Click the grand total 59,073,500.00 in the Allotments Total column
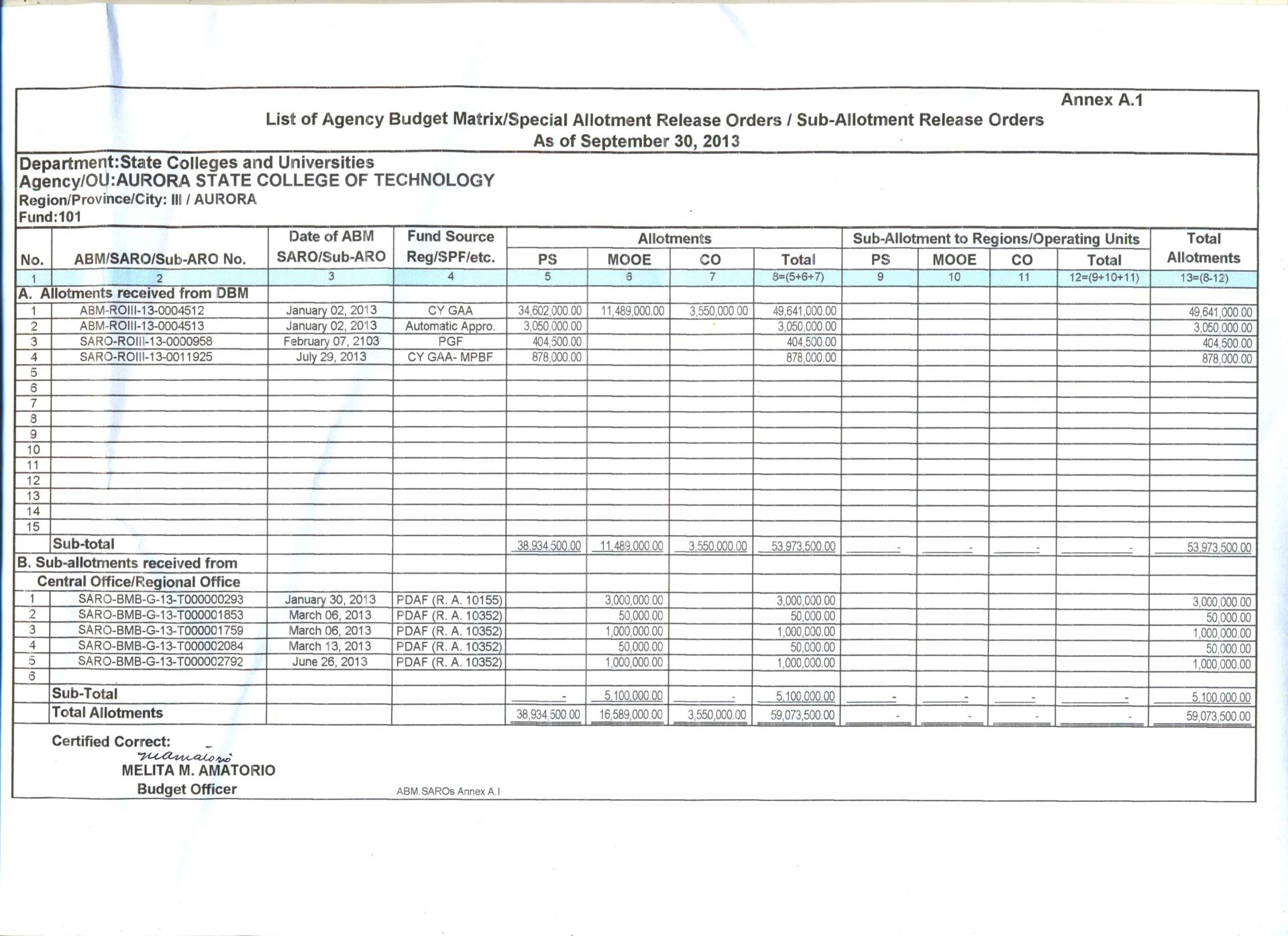The width and height of the screenshot is (1288, 936). coord(802,715)
